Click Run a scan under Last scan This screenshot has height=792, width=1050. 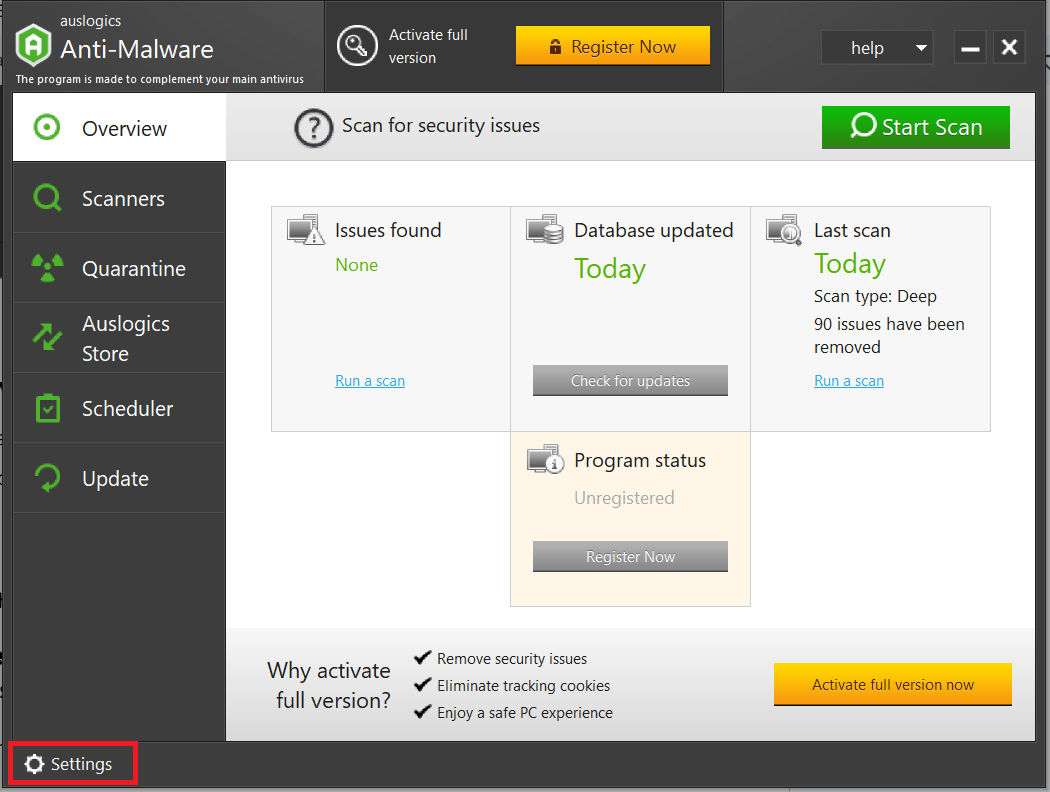(848, 380)
